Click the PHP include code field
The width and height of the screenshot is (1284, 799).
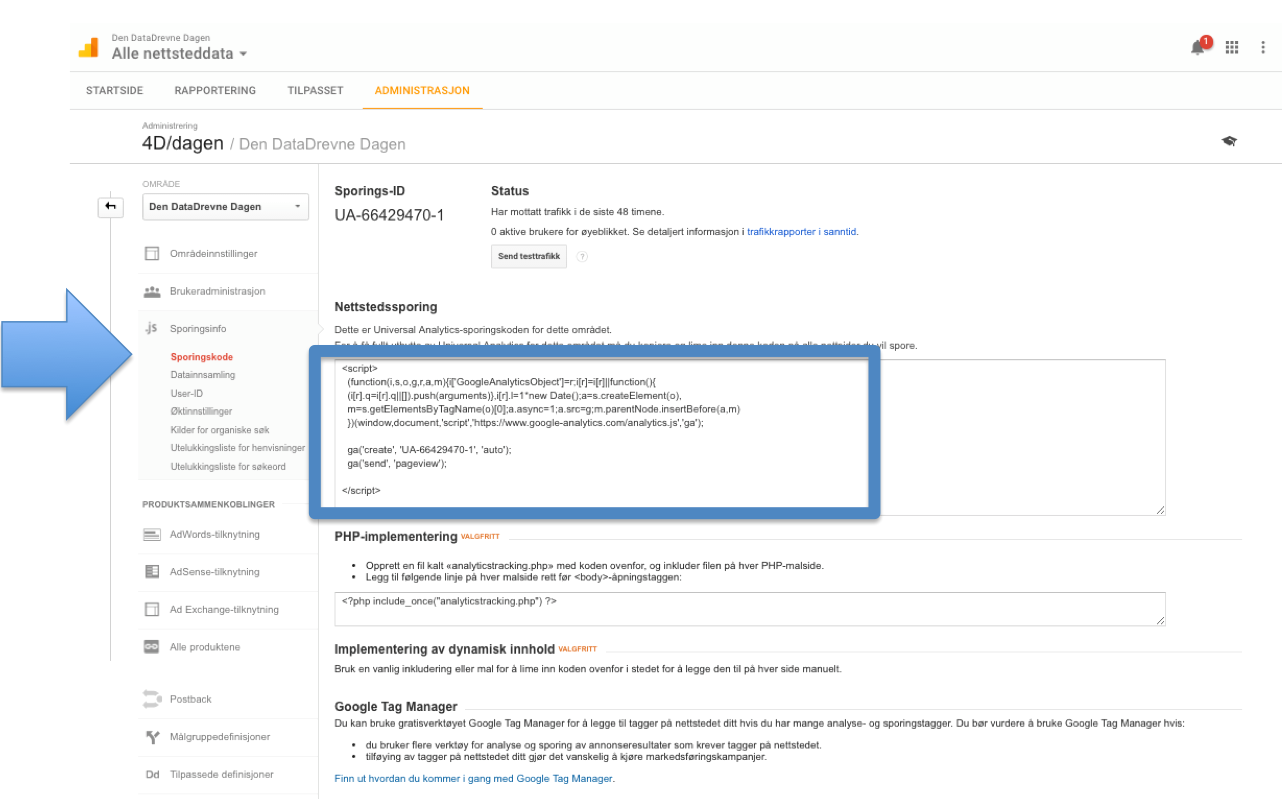pyautogui.click(x=750, y=608)
